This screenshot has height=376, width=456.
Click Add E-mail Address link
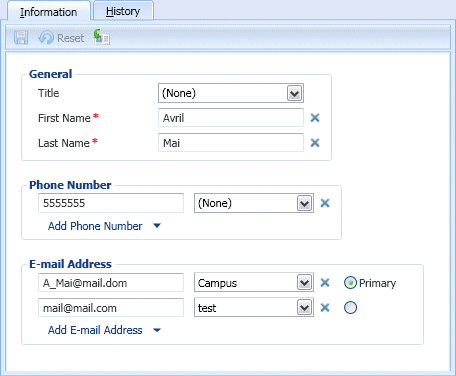[95, 330]
